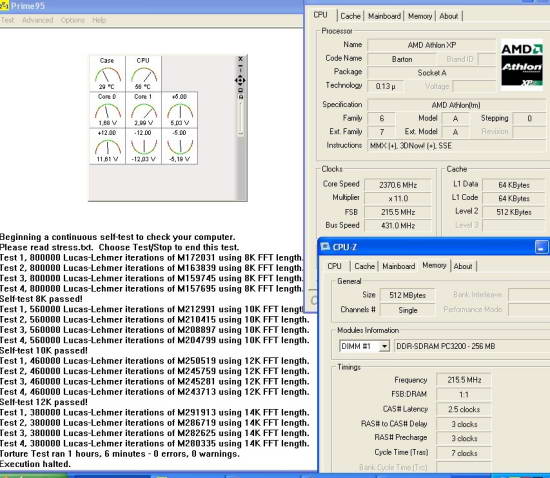The image size is (550, 478).
Task: Click the Technology field 0.13 µ
Action: pyautogui.click(x=385, y=86)
